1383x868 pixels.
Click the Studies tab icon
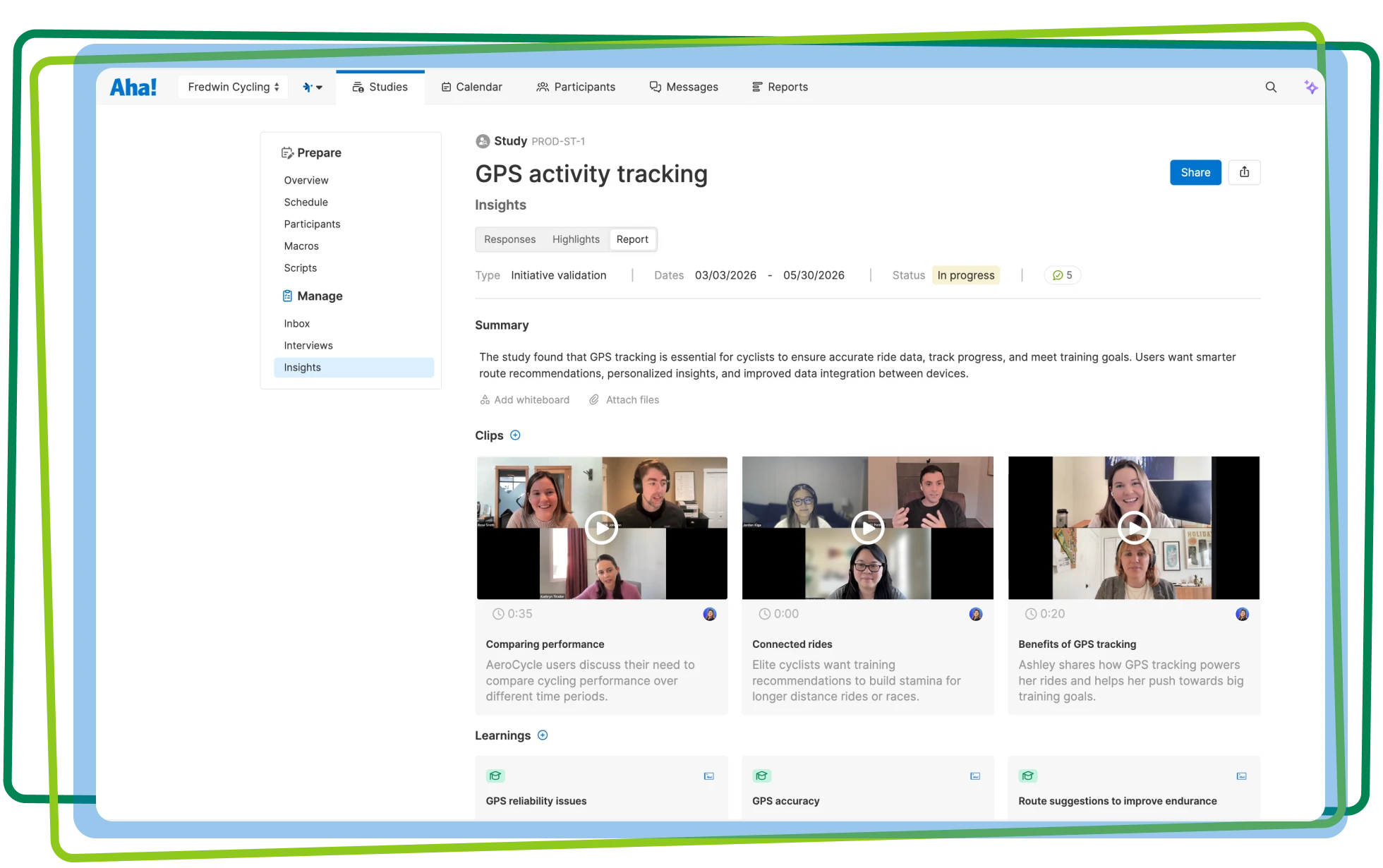pos(357,87)
